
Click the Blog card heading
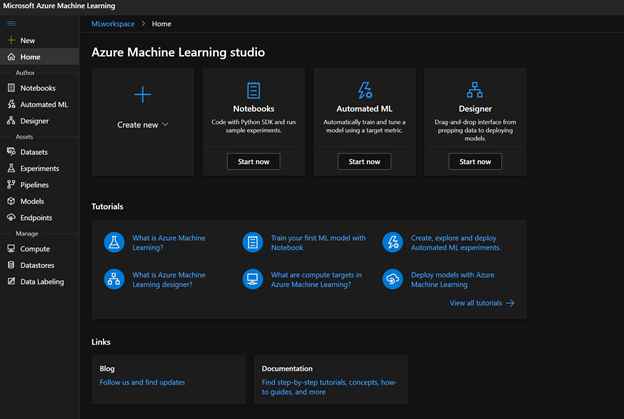107,368
